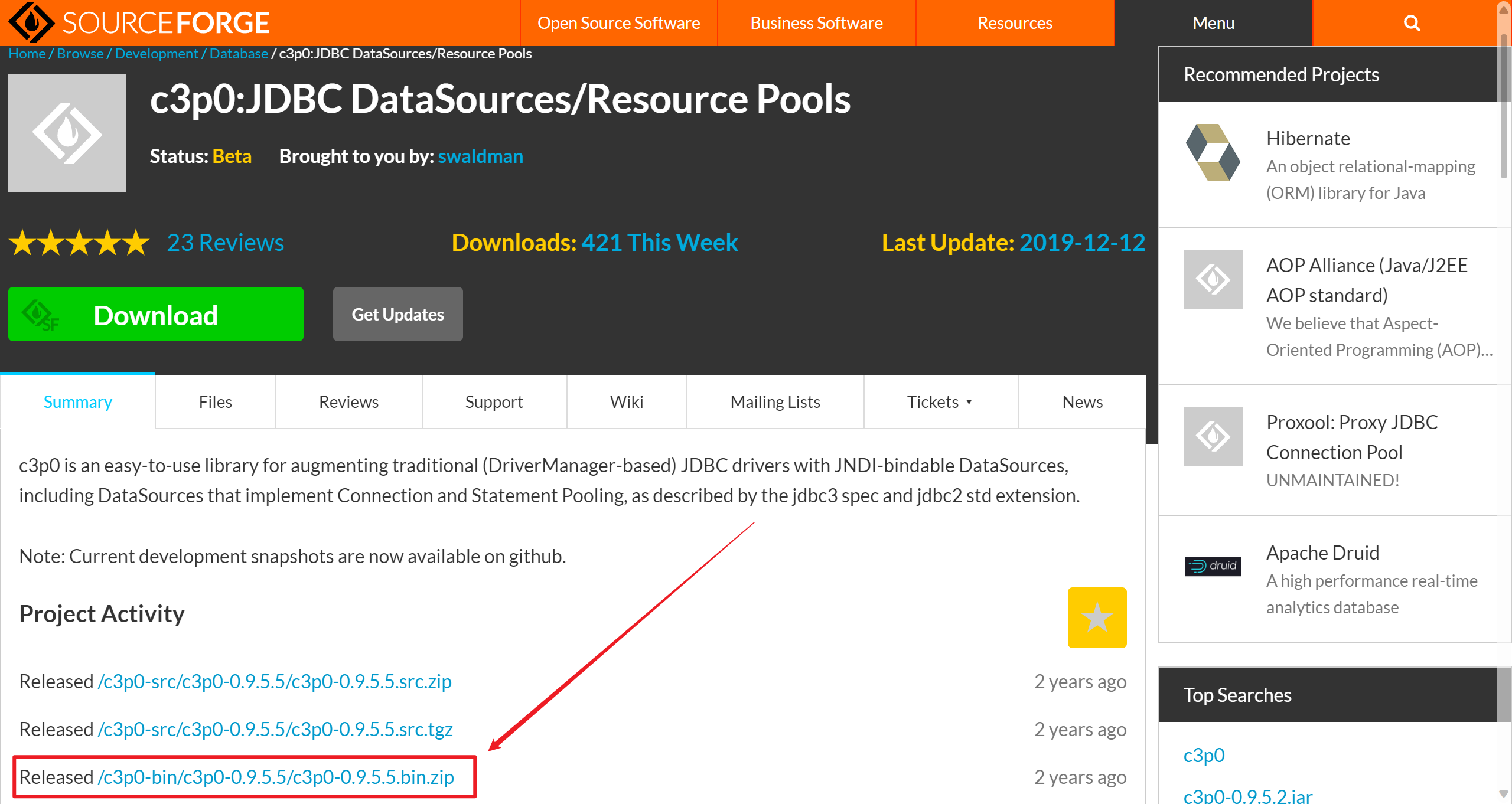Open the Menu dropdown in header

point(1213,23)
